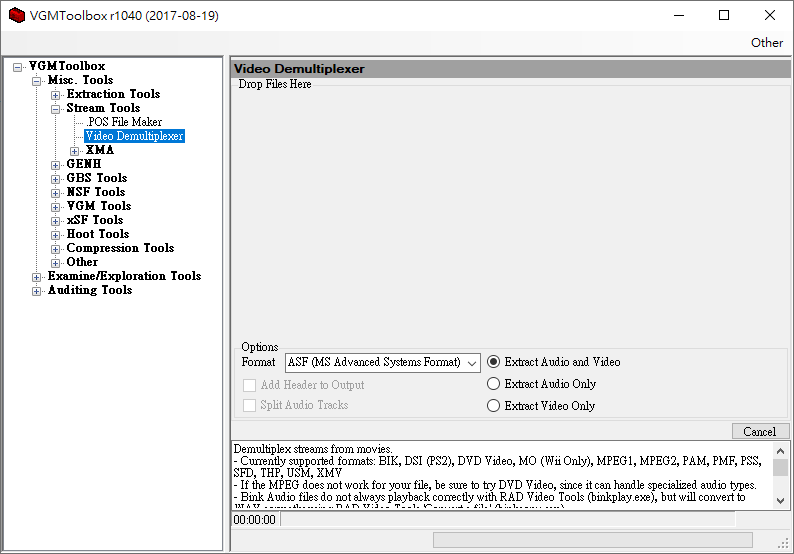
Task: Click description box scroll down arrow
Action: pos(780,501)
